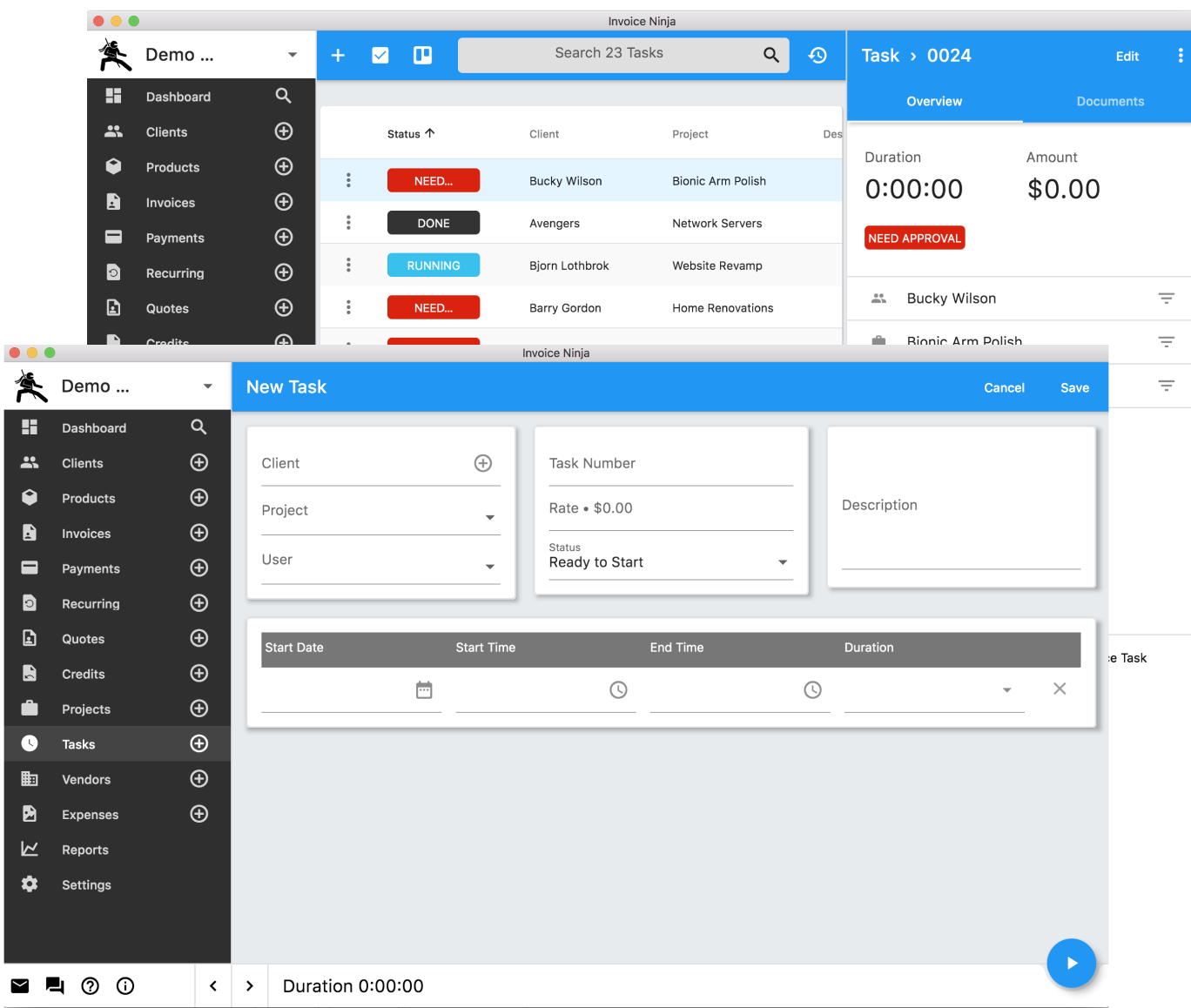Click the history icon in back window toolbar

(x=818, y=56)
